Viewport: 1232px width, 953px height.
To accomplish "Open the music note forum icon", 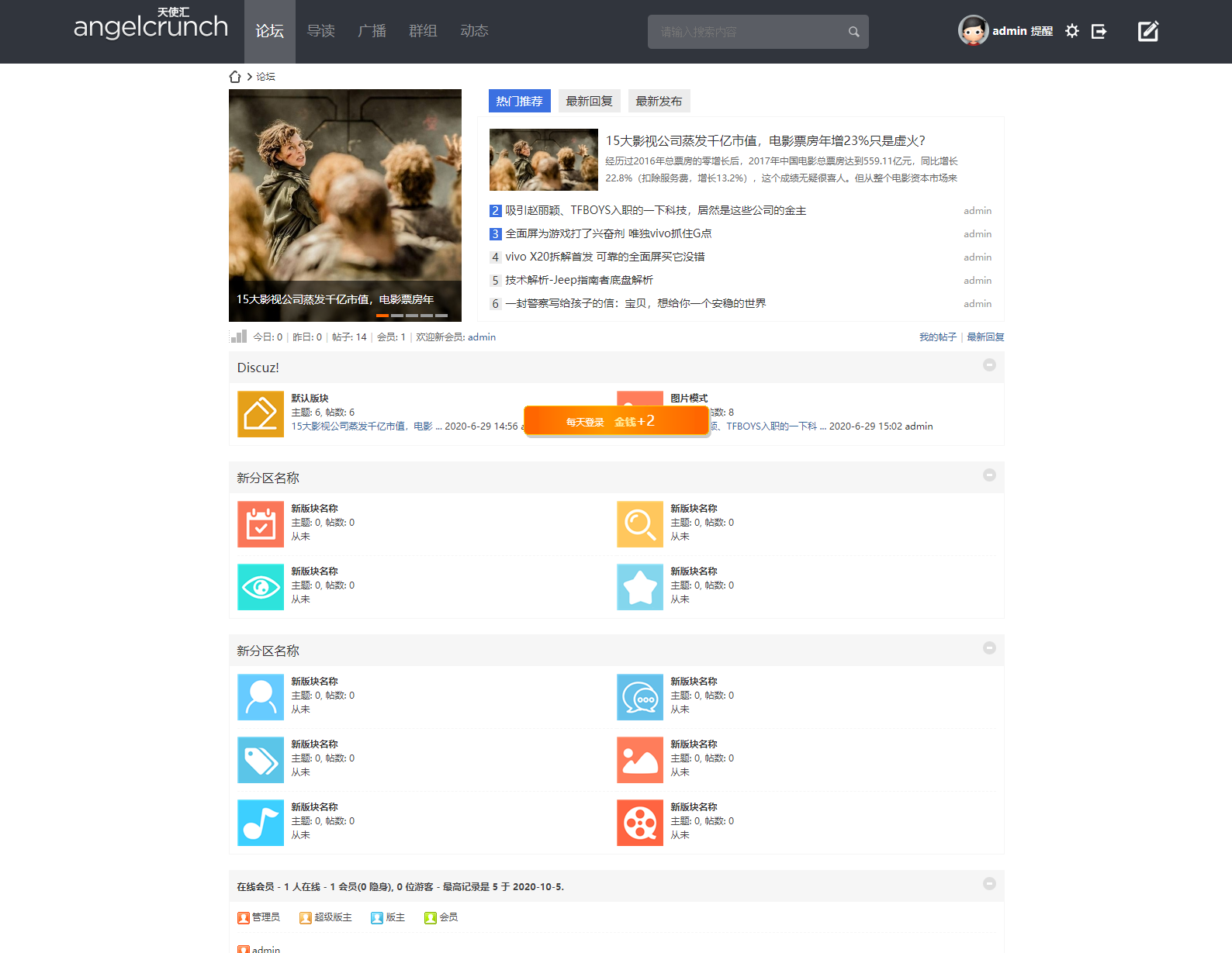I will pyautogui.click(x=261, y=823).
